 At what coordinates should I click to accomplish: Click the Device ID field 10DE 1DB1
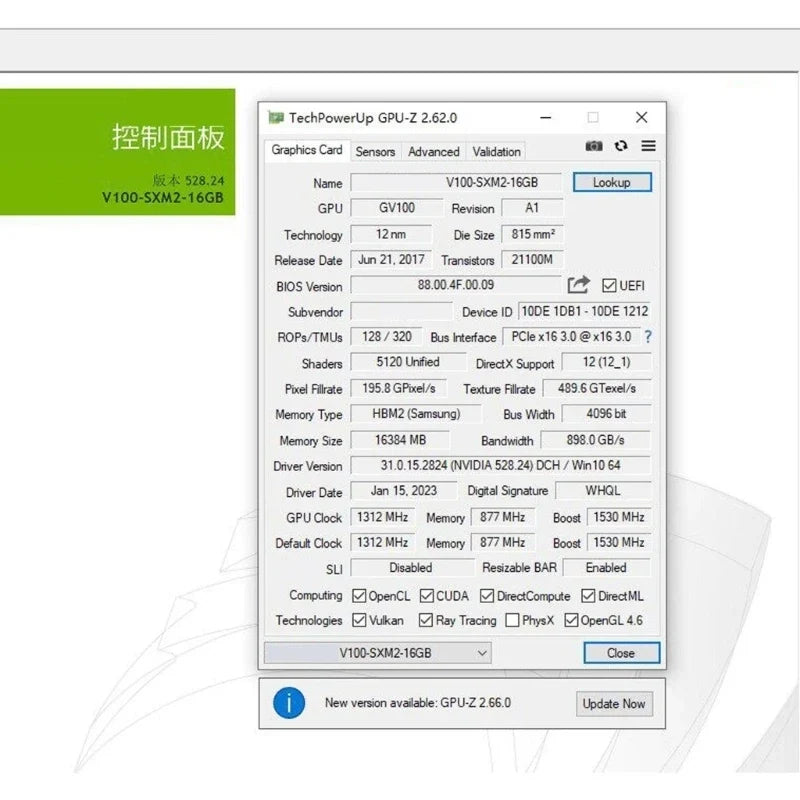[x=585, y=311]
